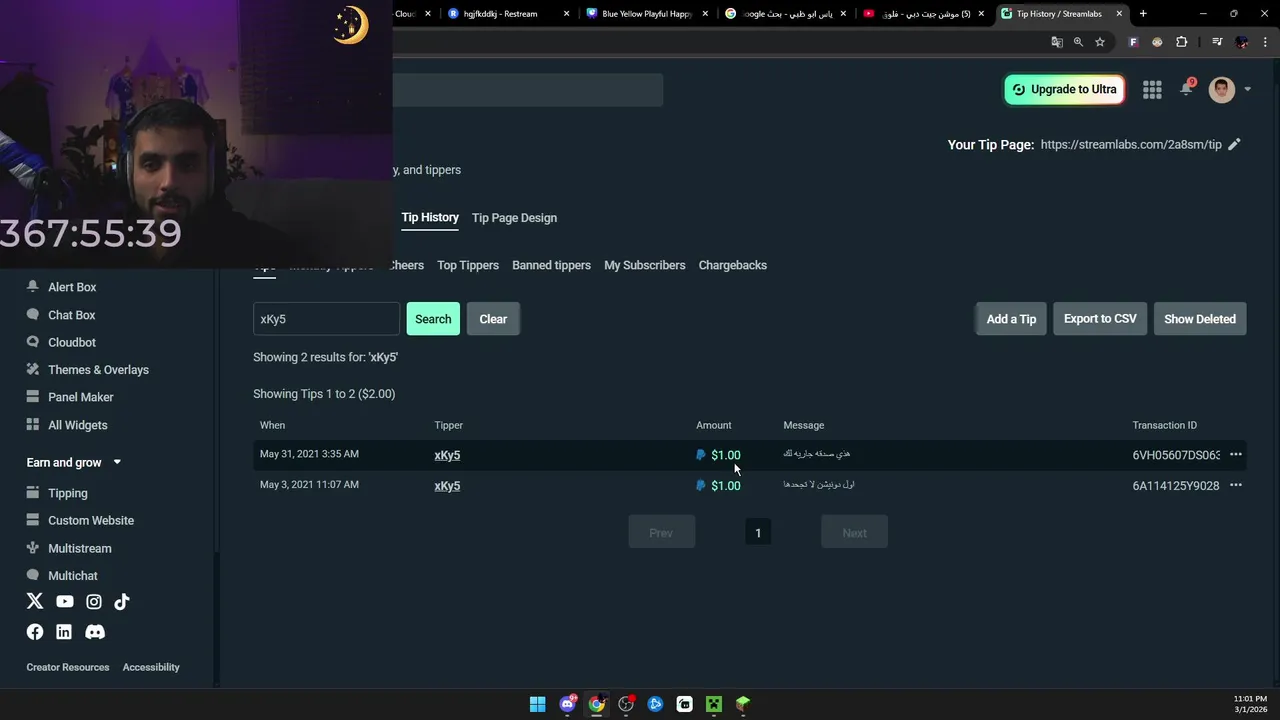Switch to the Tip History tab
The width and height of the screenshot is (1280, 720).
click(x=430, y=218)
